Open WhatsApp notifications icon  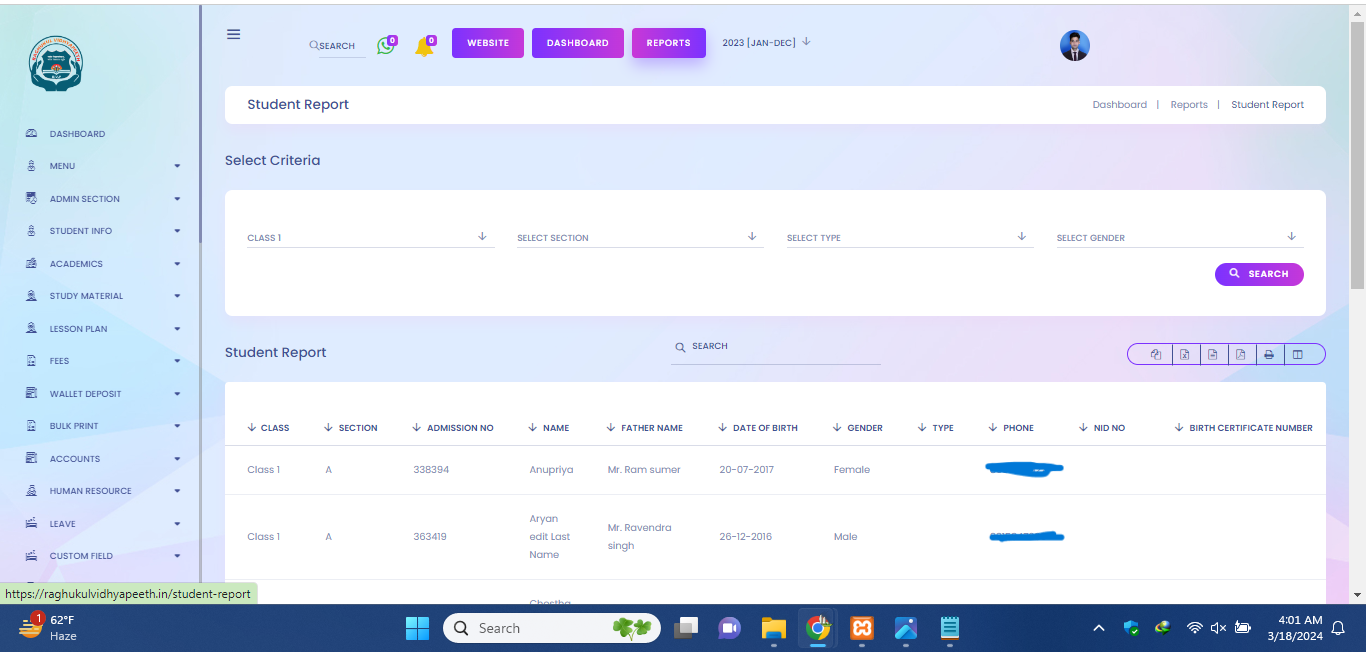pyautogui.click(x=385, y=46)
